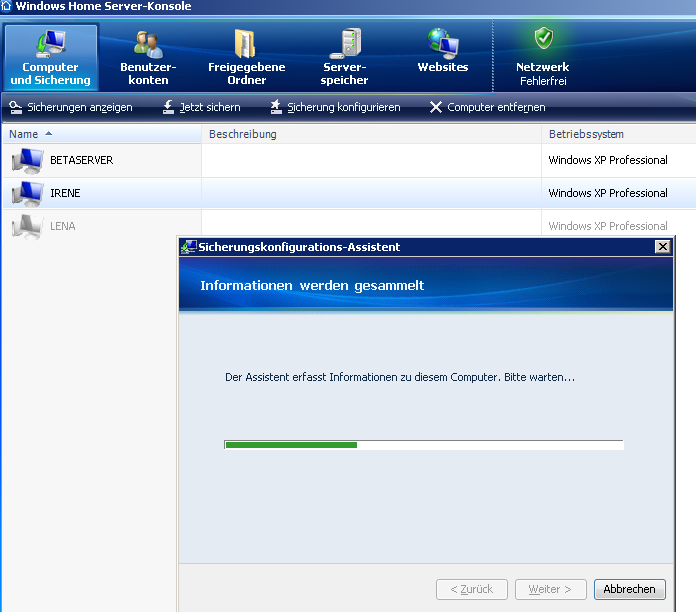Image resolution: width=696 pixels, height=612 pixels.
Task: Click the Windows Home Server house icon
Action: (x=6, y=6)
